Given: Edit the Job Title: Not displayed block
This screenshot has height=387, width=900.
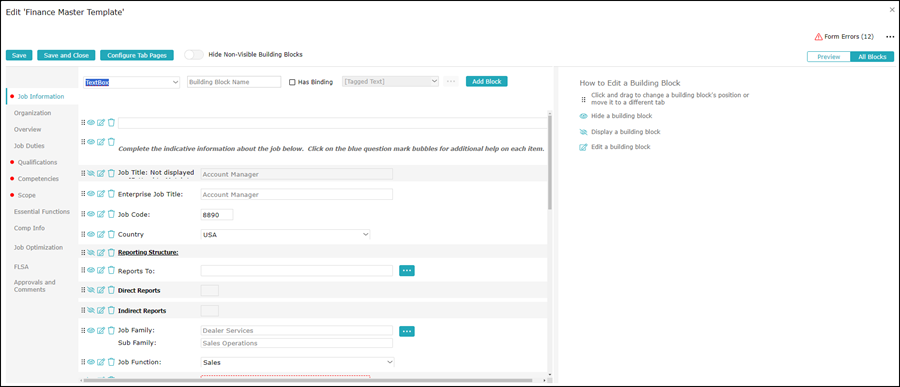Looking at the screenshot, I should (101, 173).
